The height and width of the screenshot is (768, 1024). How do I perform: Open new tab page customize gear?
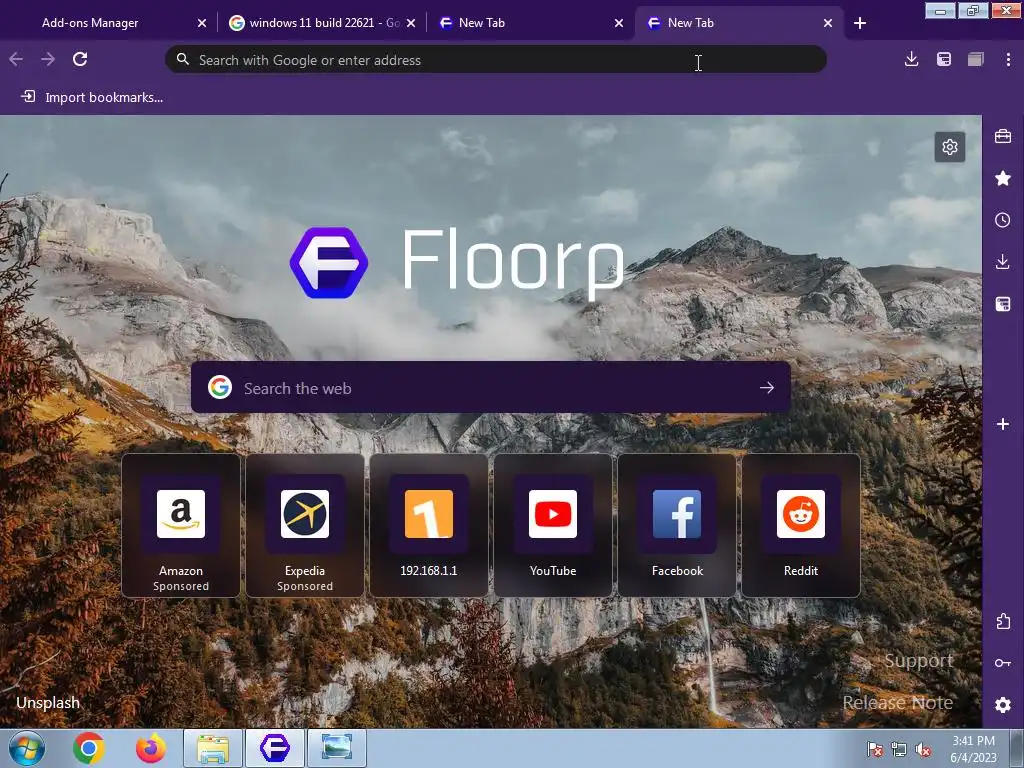point(950,147)
